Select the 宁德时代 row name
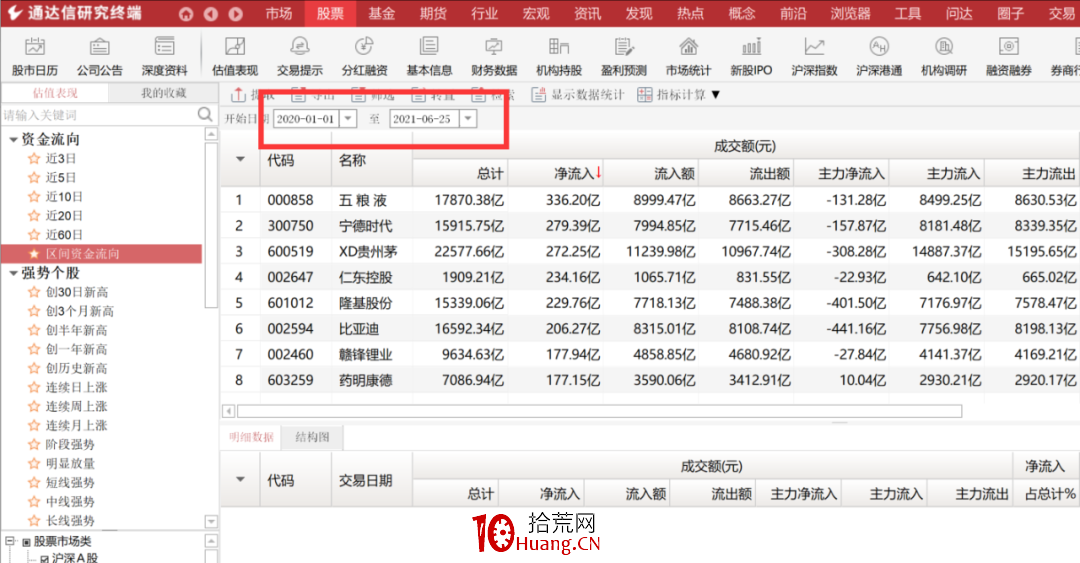The height and width of the screenshot is (563, 1080). [x=366, y=226]
